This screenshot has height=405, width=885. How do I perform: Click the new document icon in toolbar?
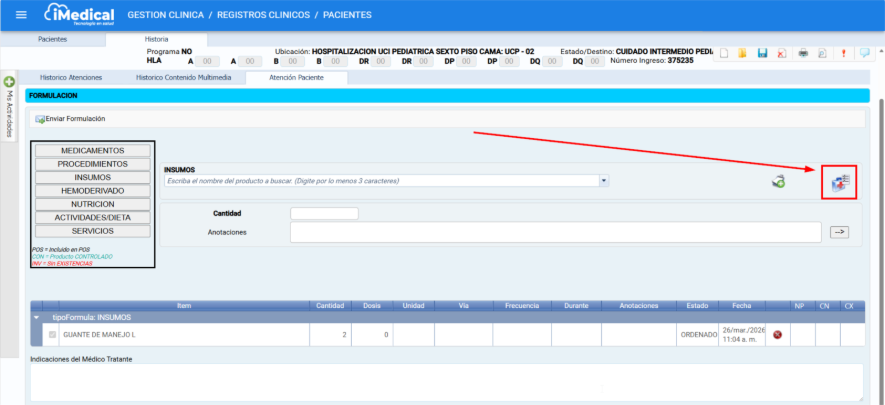(723, 53)
